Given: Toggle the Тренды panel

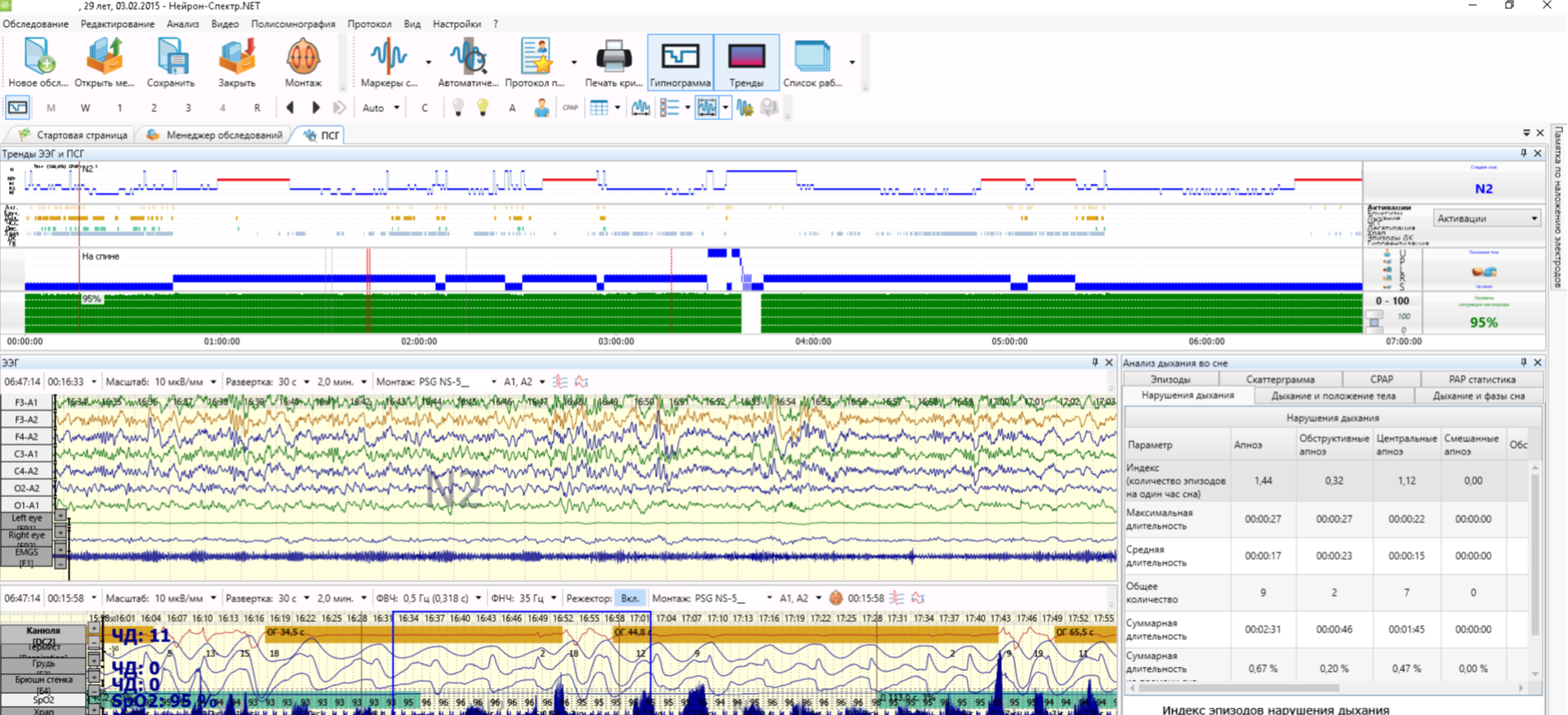Looking at the screenshot, I should (x=746, y=62).
